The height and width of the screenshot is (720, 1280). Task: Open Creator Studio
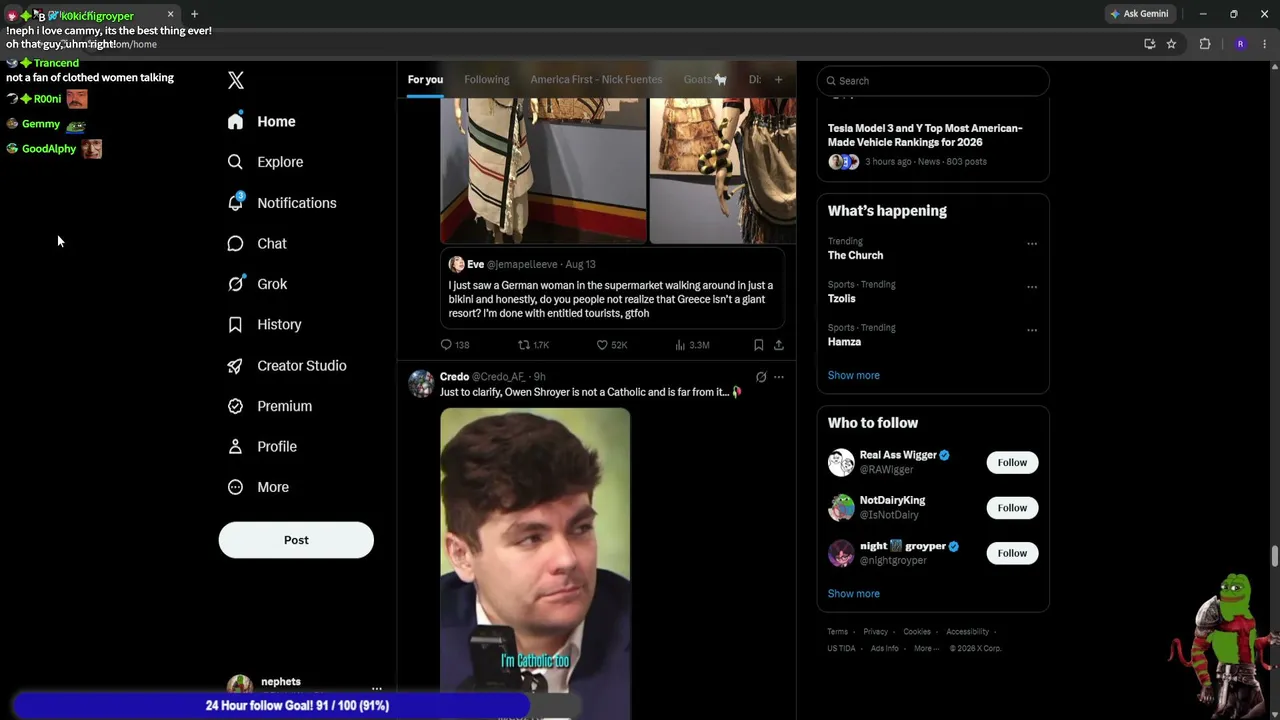(287, 366)
